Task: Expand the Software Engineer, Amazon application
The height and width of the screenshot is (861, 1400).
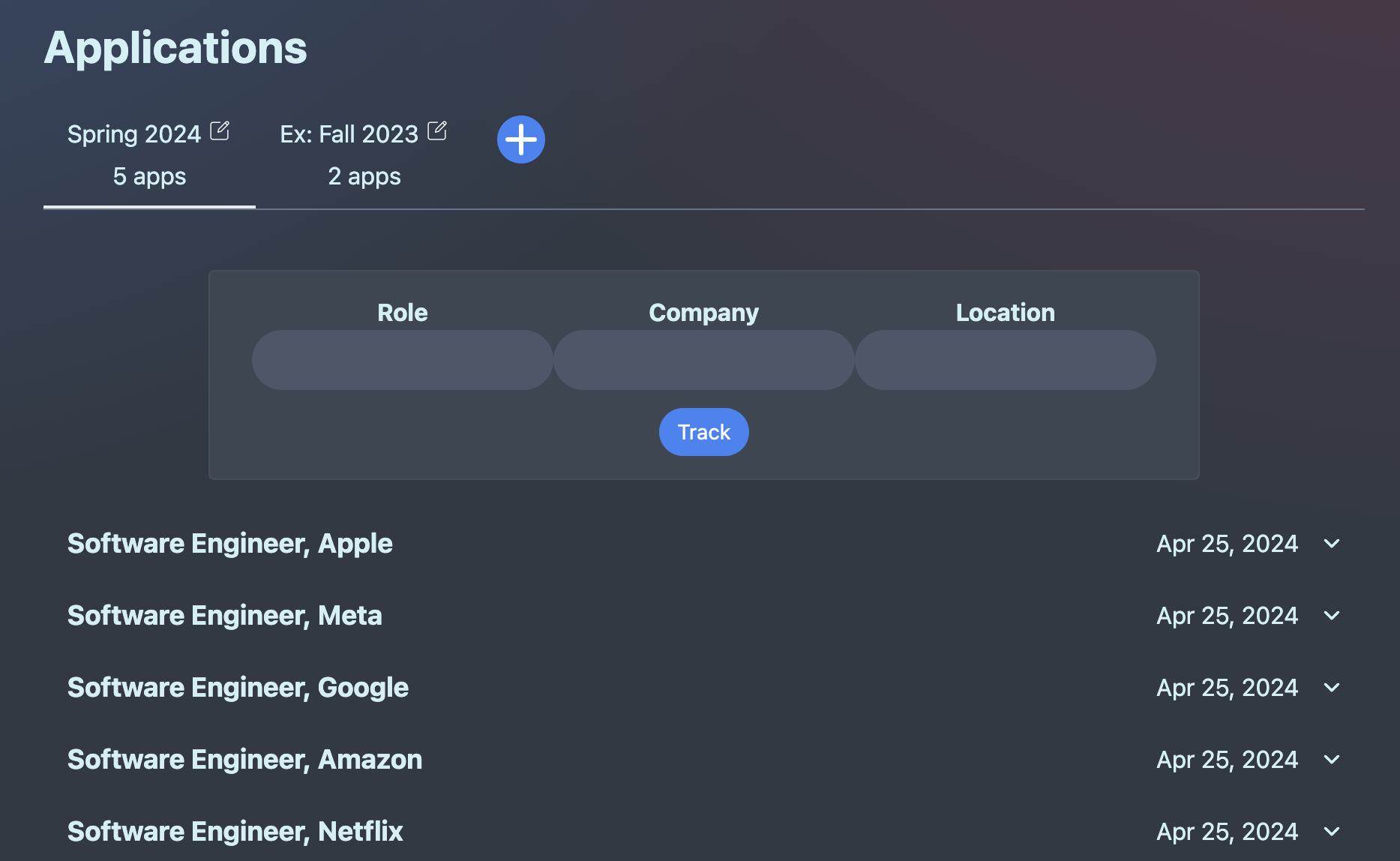Action: click(x=1332, y=760)
